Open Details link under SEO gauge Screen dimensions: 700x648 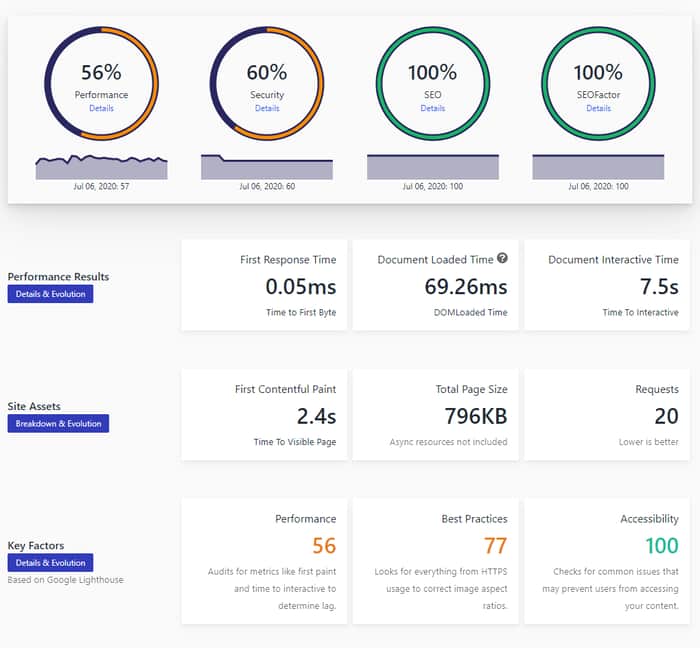click(433, 108)
